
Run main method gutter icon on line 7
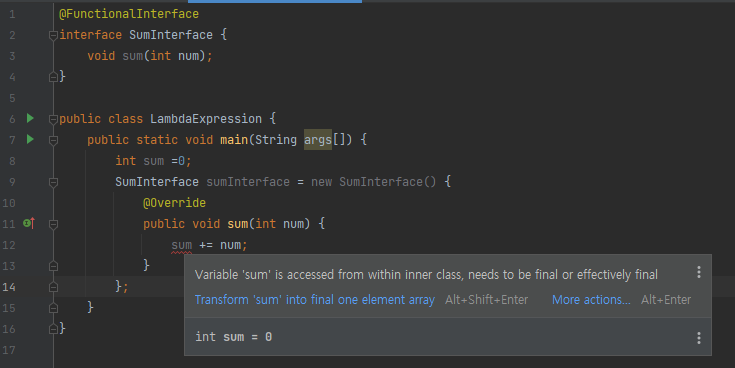(x=30, y=139)
